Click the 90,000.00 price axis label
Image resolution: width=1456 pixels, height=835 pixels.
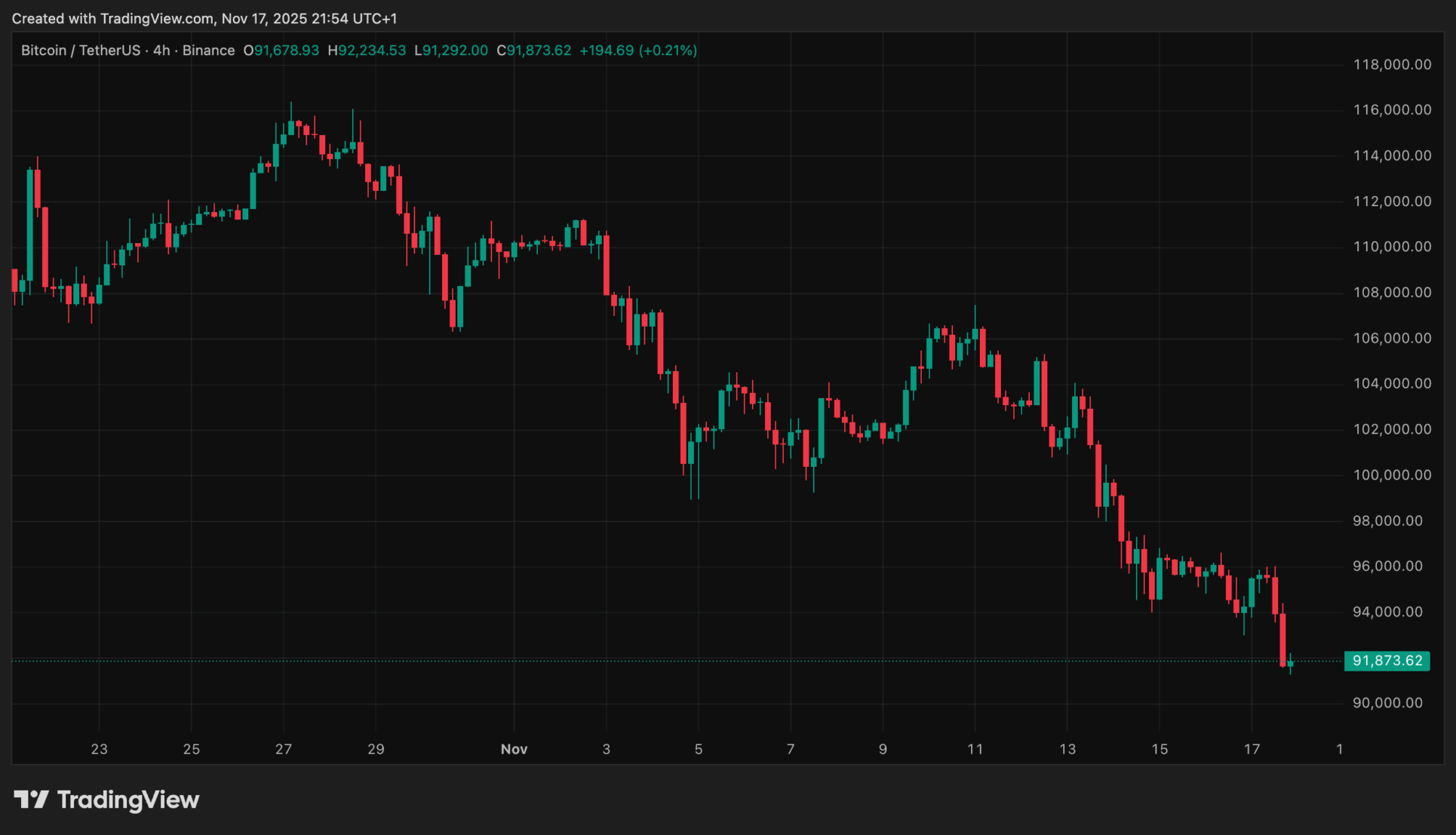pyautogui.click(x=1392, y=703)
